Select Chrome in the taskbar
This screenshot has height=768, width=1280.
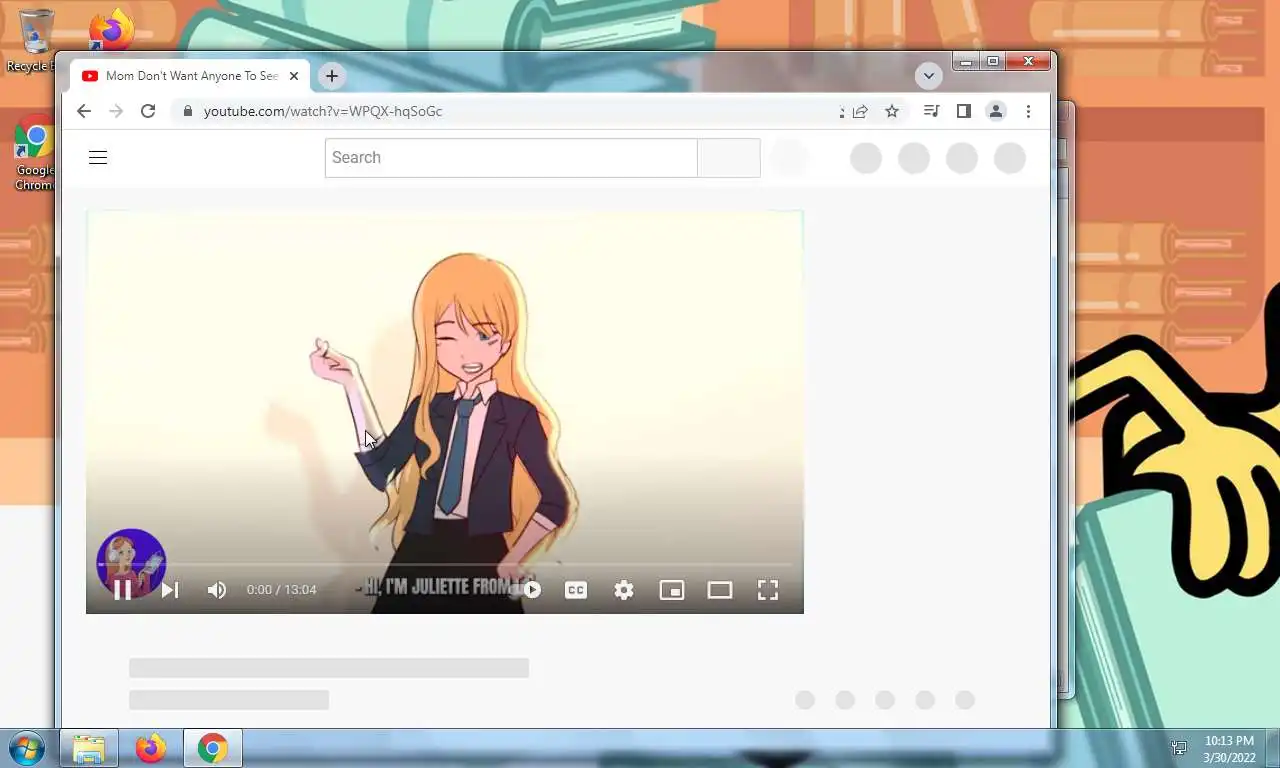212,748
